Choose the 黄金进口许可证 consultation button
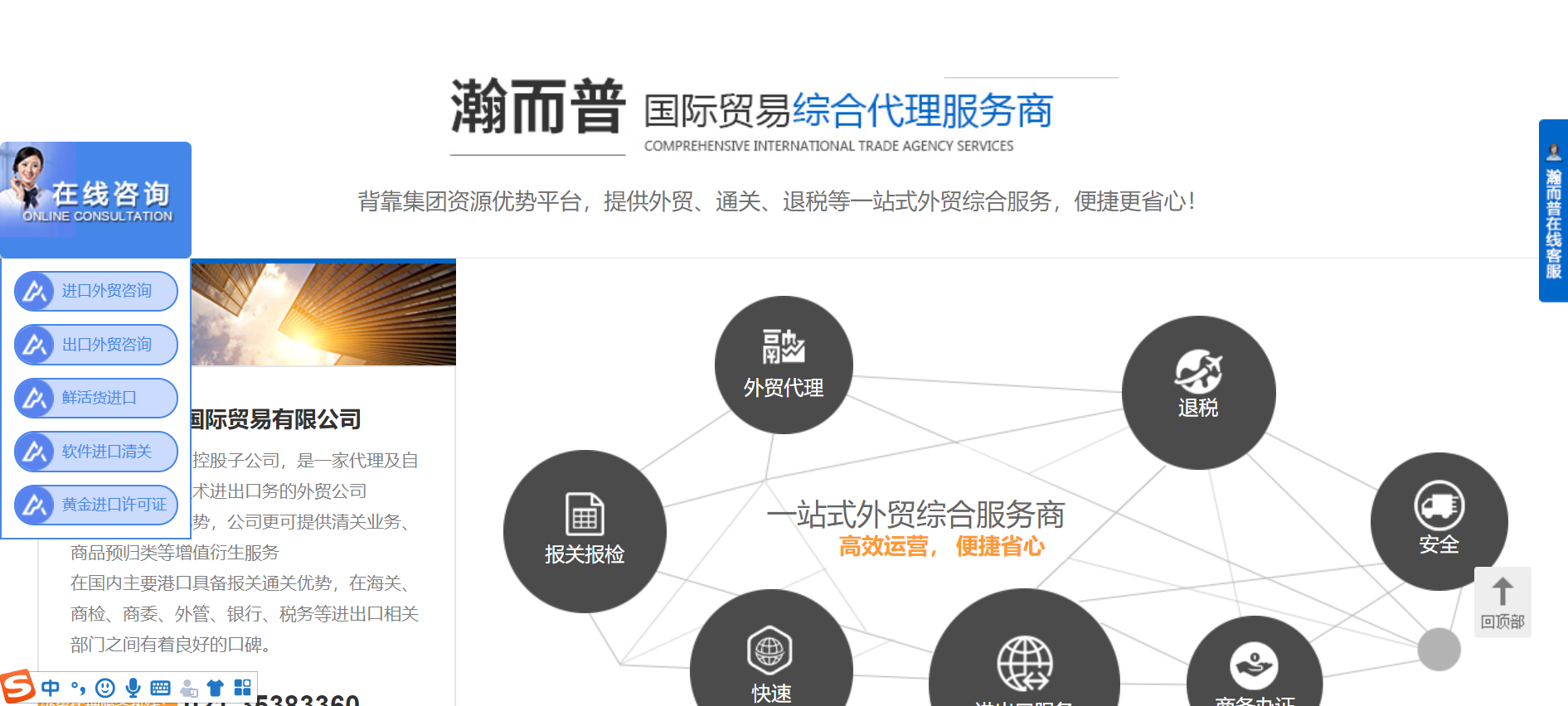The height and width of the screenshot is (706, 1568). point(96,505)
